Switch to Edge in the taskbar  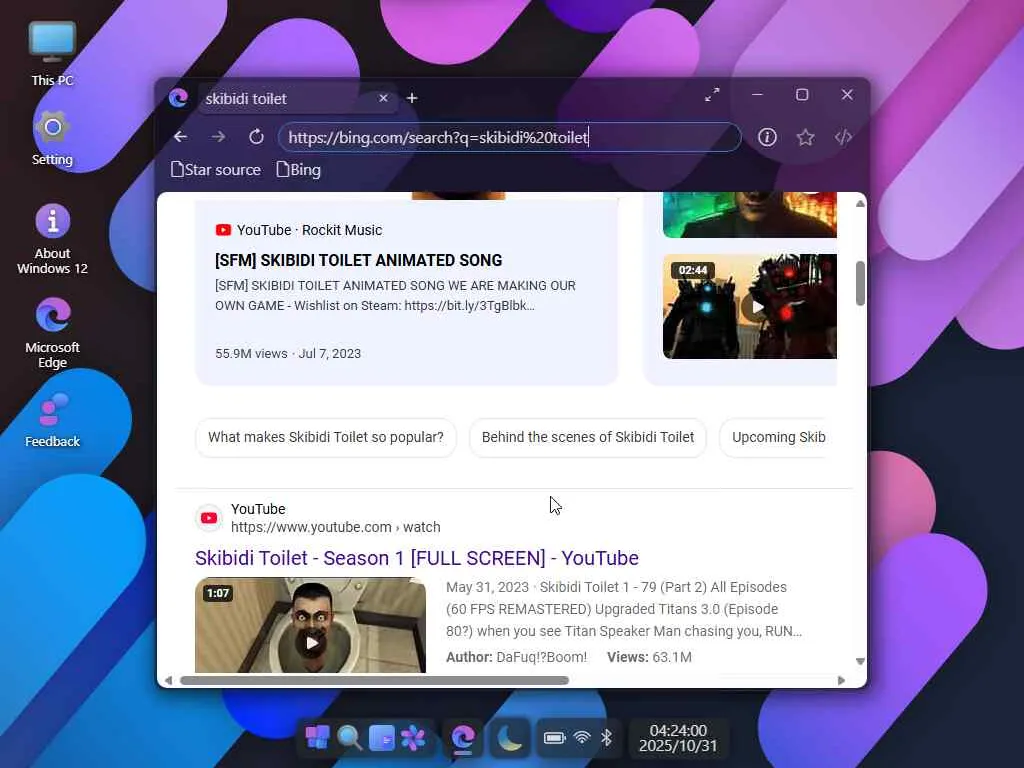463,738
